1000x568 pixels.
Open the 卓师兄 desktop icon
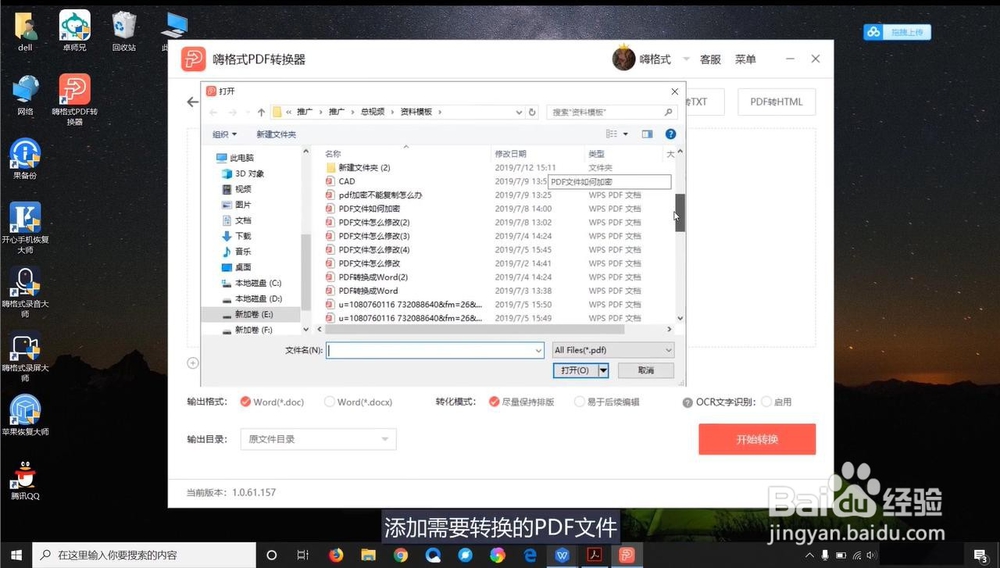tap(75, 31)
